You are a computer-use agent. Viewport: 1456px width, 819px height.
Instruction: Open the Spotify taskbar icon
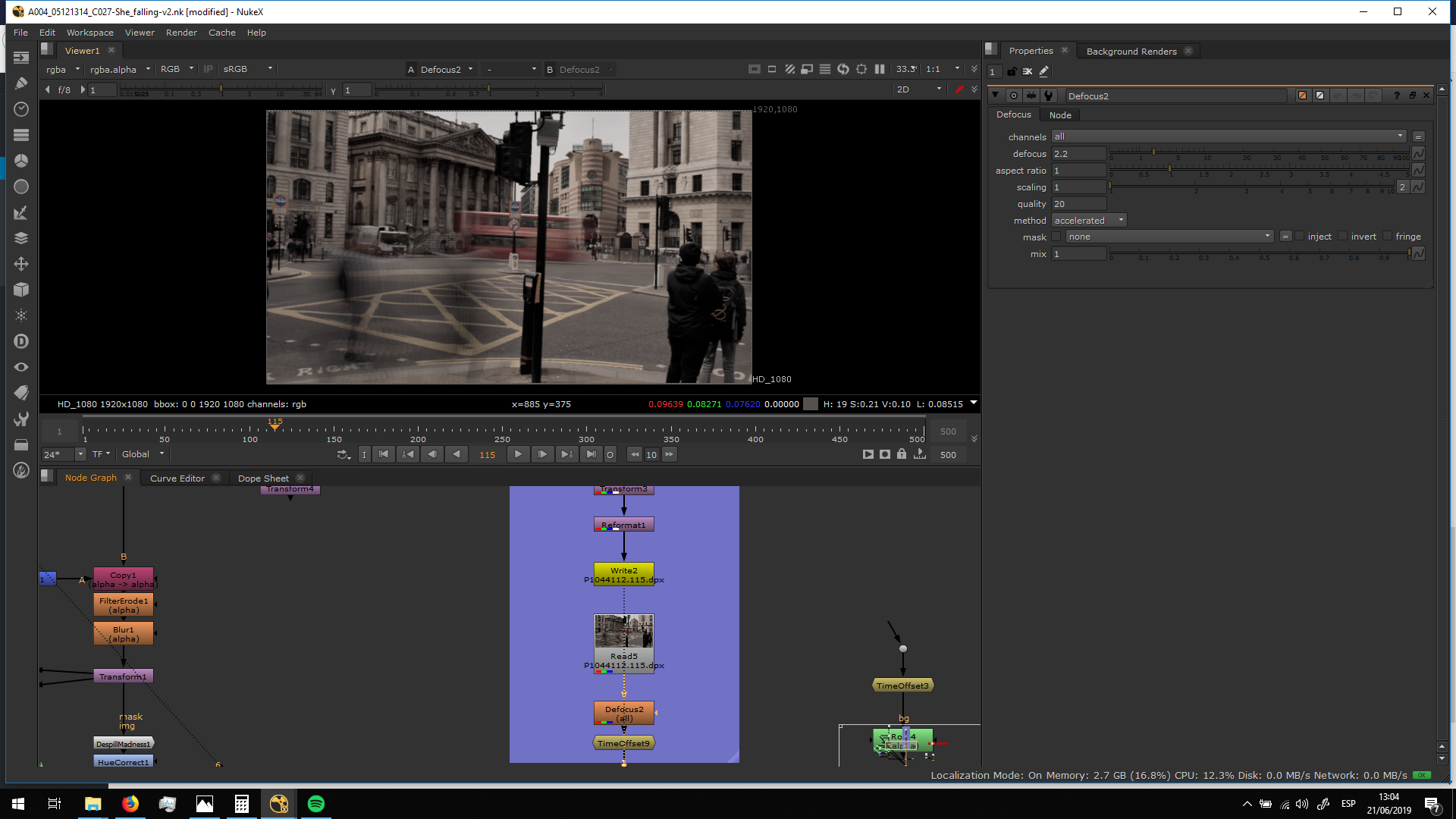point(316,804)
